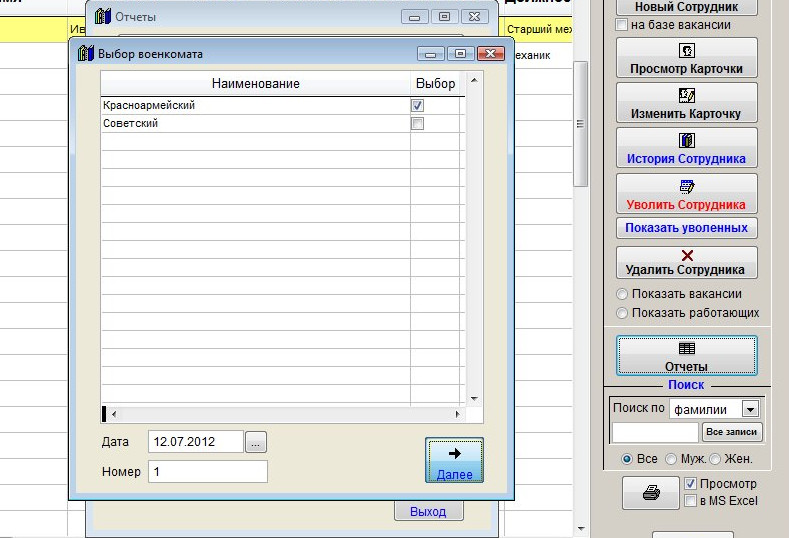Screen dimensions: 789x538
Task: Select the Все gender radio button
Action: point(627,459)
